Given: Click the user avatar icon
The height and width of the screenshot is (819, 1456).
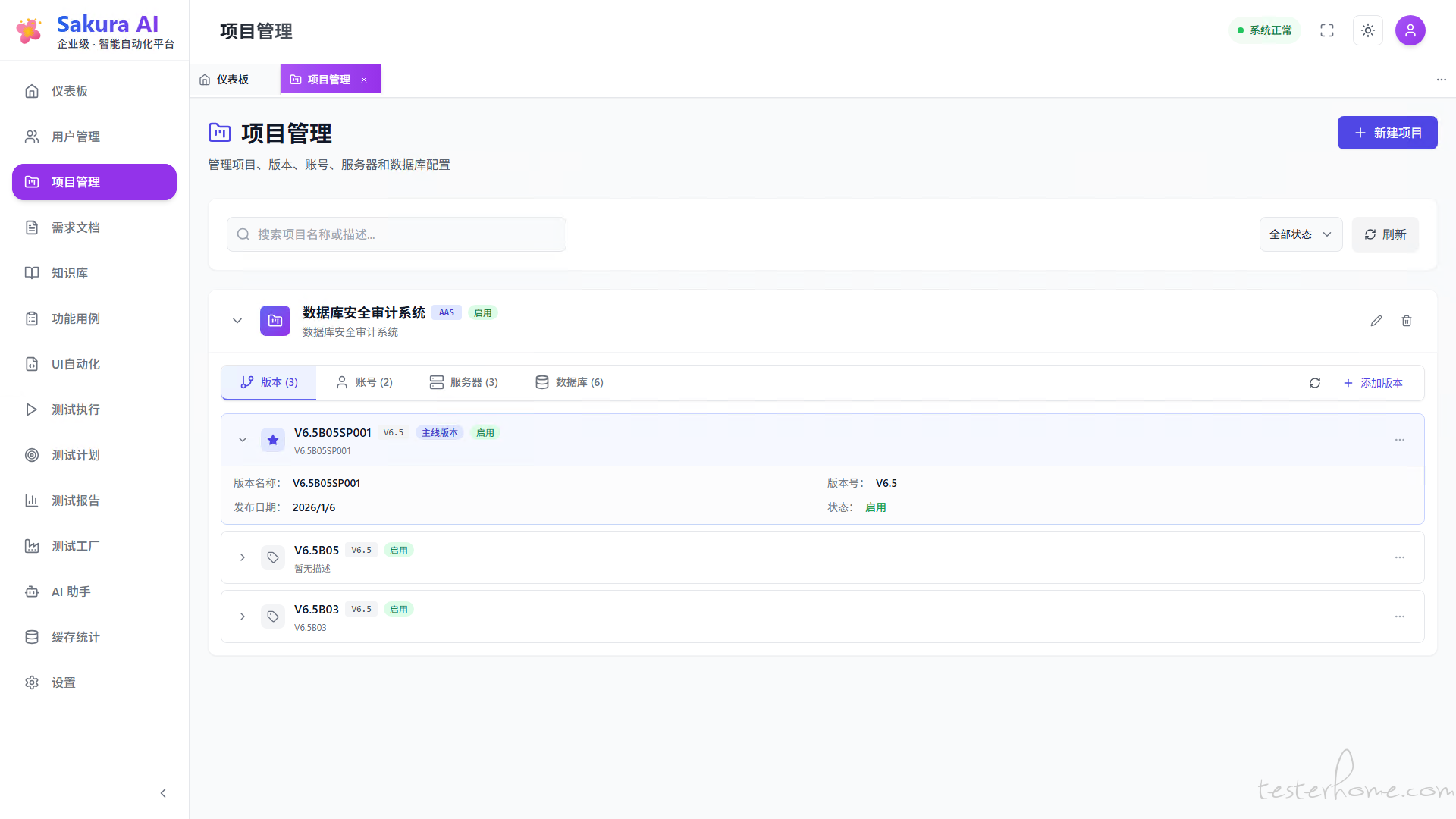Looking at the screenshot, I should pos(1410,30).
